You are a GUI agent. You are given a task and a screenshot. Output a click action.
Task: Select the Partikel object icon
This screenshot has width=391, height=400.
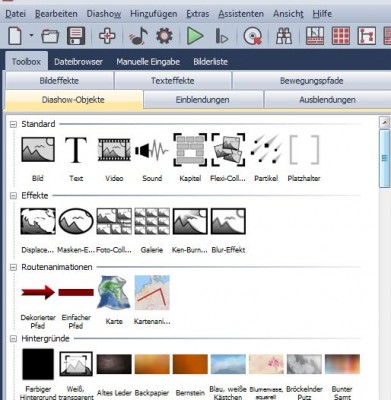pos(266,150)
